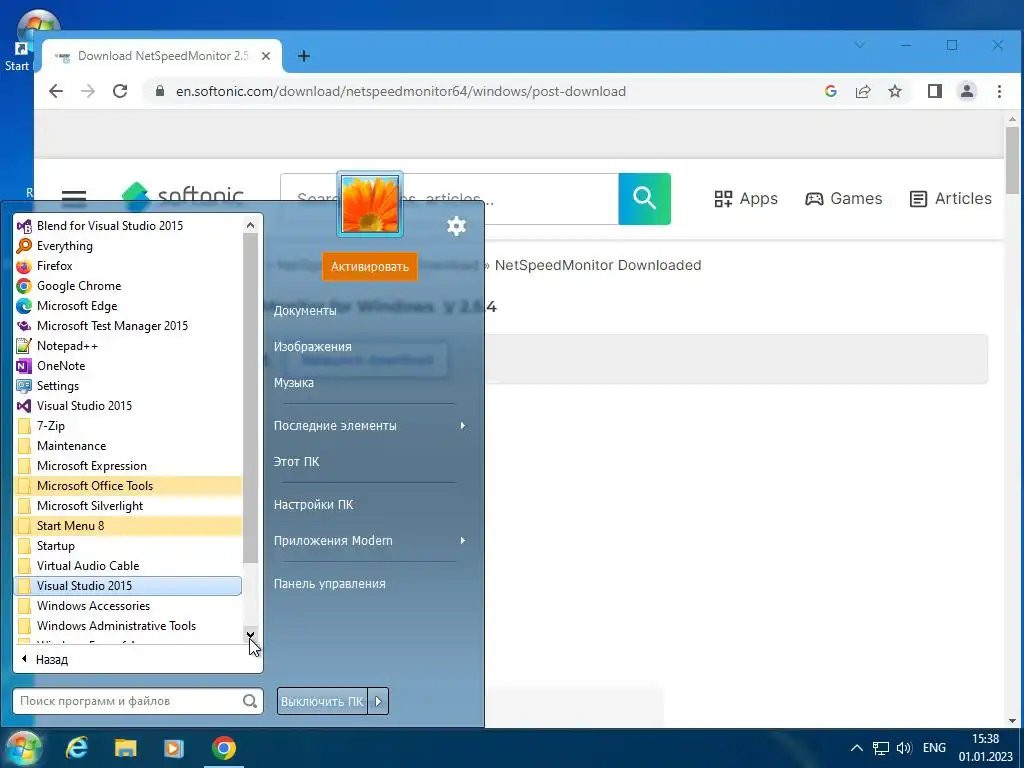The width and height of the screenshot is (1024, 768).
Task: Go back to previous page in Chrome
Action: tap(56, 91)
